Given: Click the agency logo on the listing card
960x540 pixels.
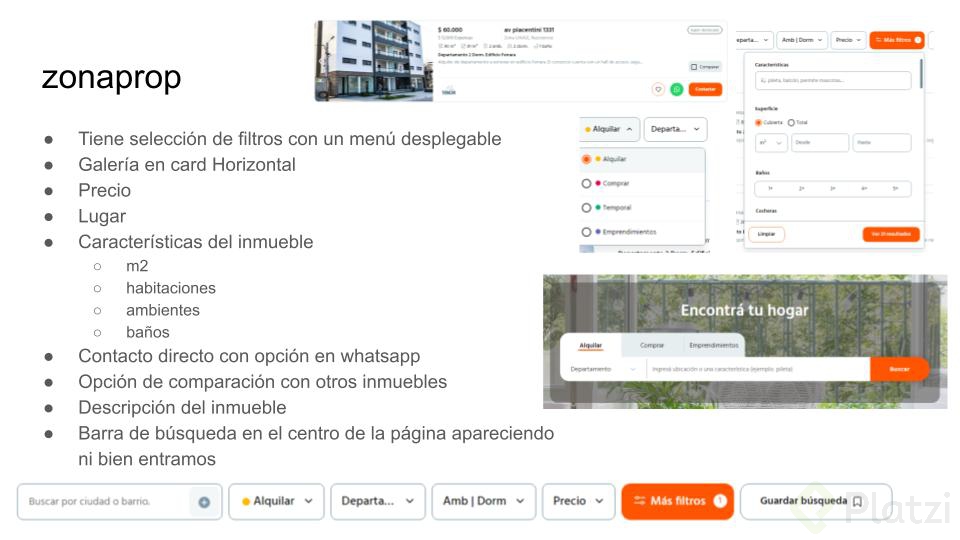Looking at the screenshot, I should pos(449,91).
